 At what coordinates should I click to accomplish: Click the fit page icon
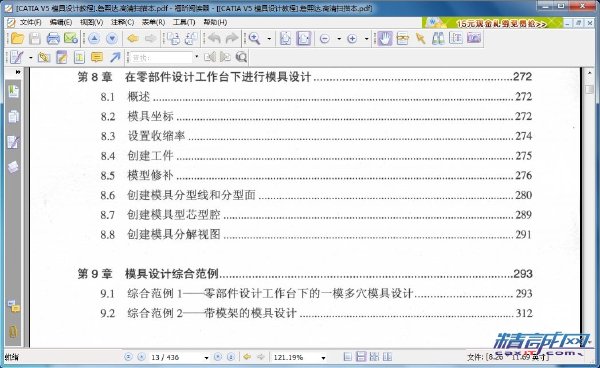click(x=285, y=39)
